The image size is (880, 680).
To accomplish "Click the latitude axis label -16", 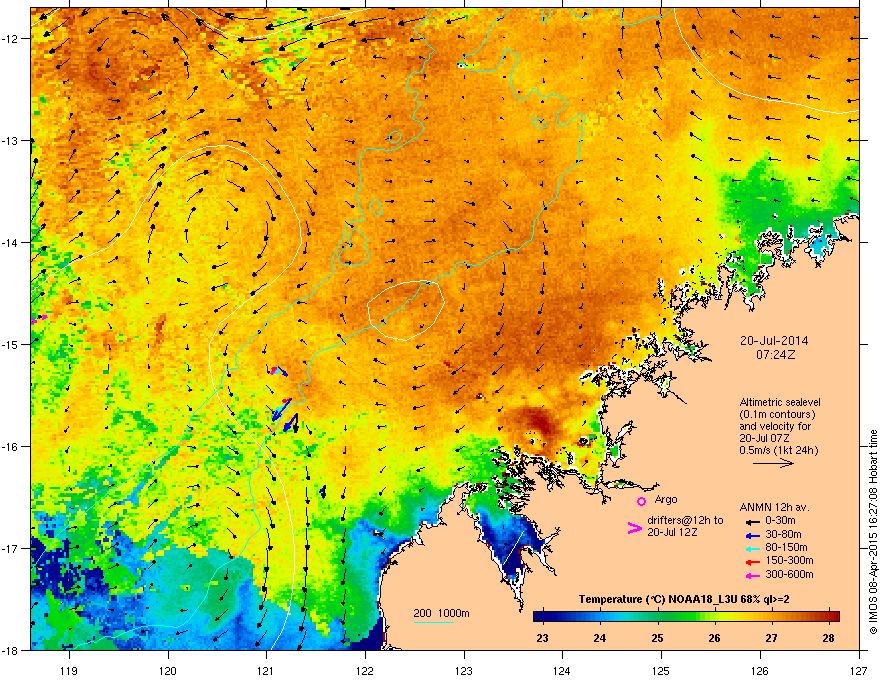I will 10,447.
